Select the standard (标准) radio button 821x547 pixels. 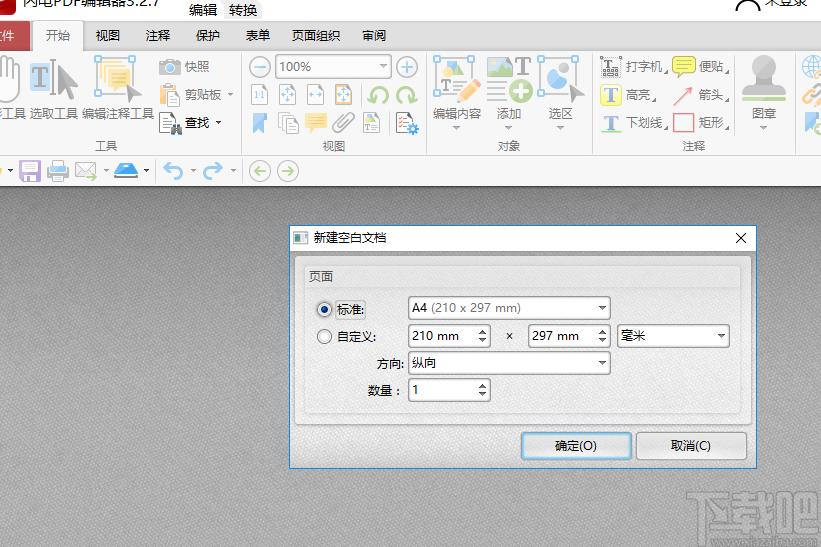(x=324, y=309)
